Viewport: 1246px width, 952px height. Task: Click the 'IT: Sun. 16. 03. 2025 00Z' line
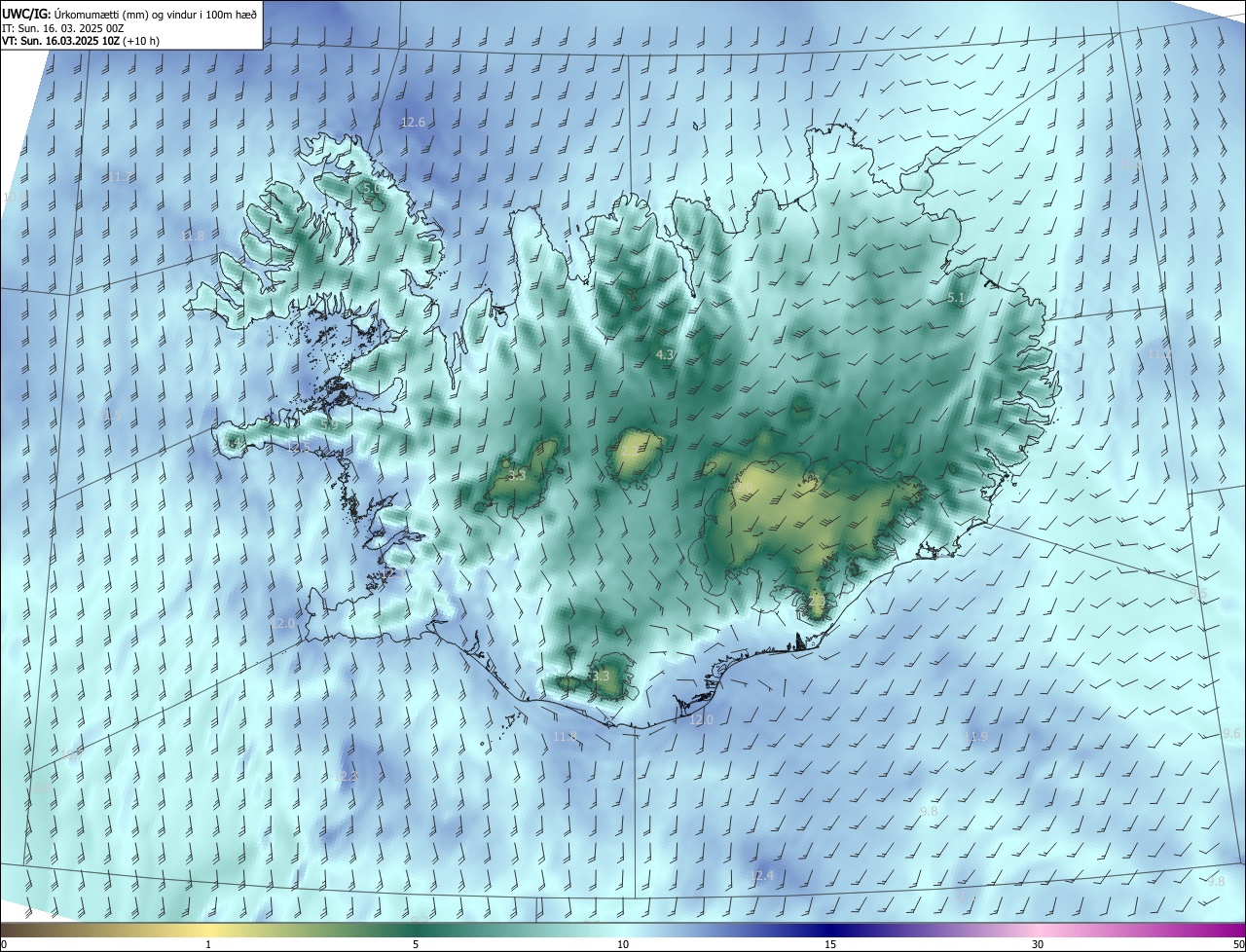tap(63, 28)
